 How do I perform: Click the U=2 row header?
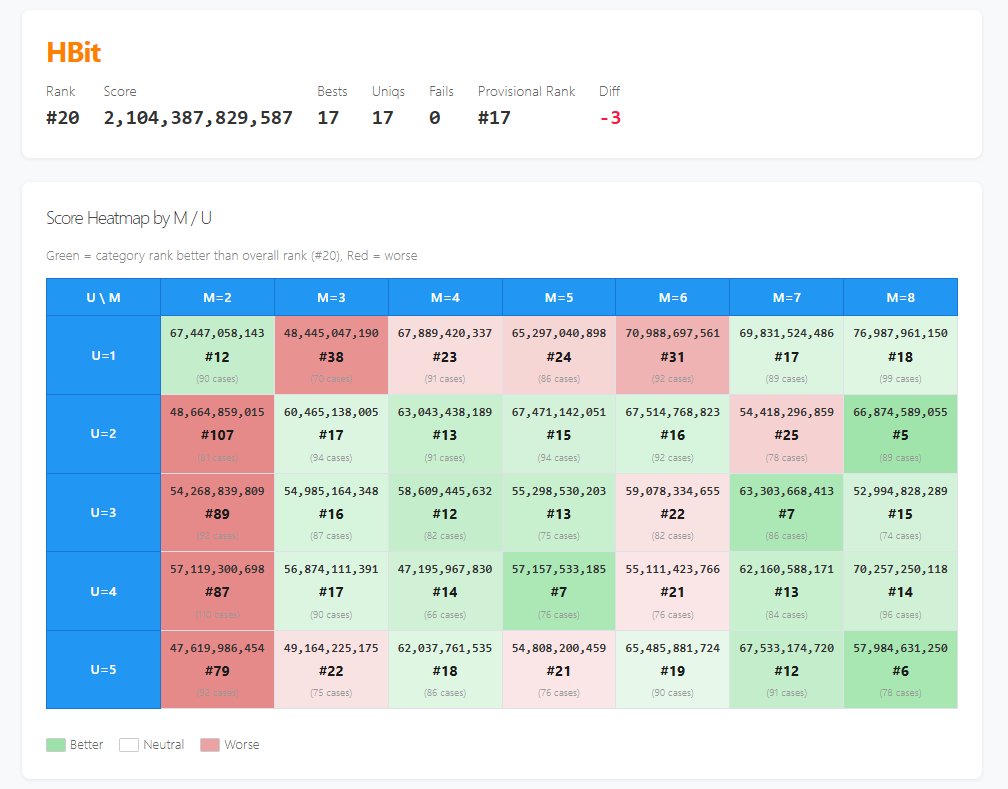[x=104, y=434]
